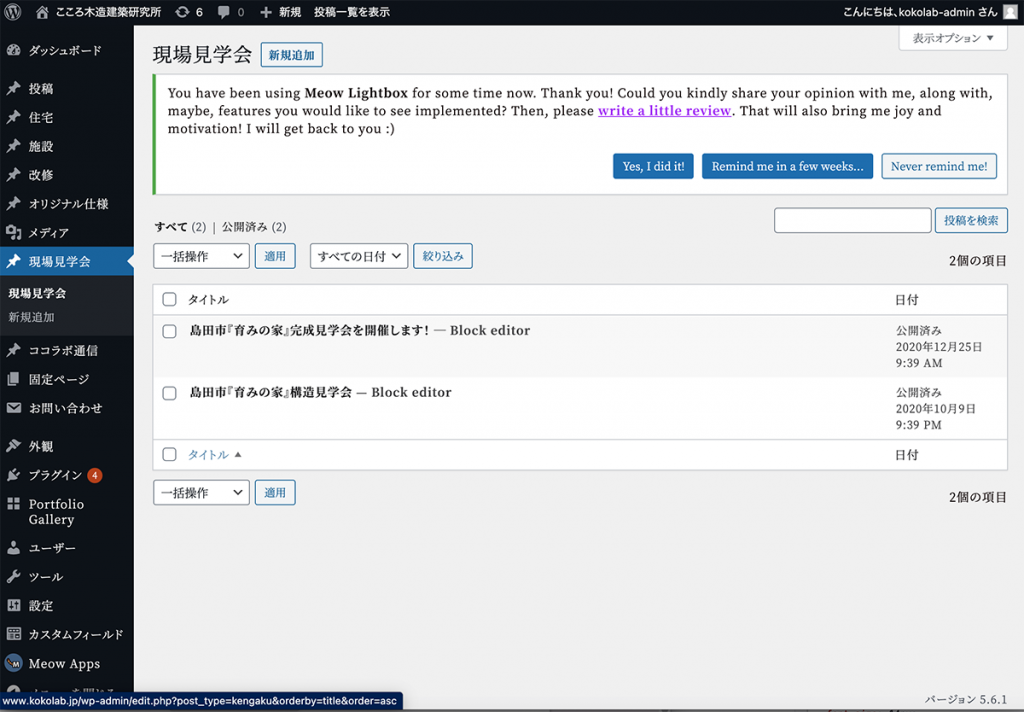
Task: Open the comments bubble icon
Action: pos(224,12)
